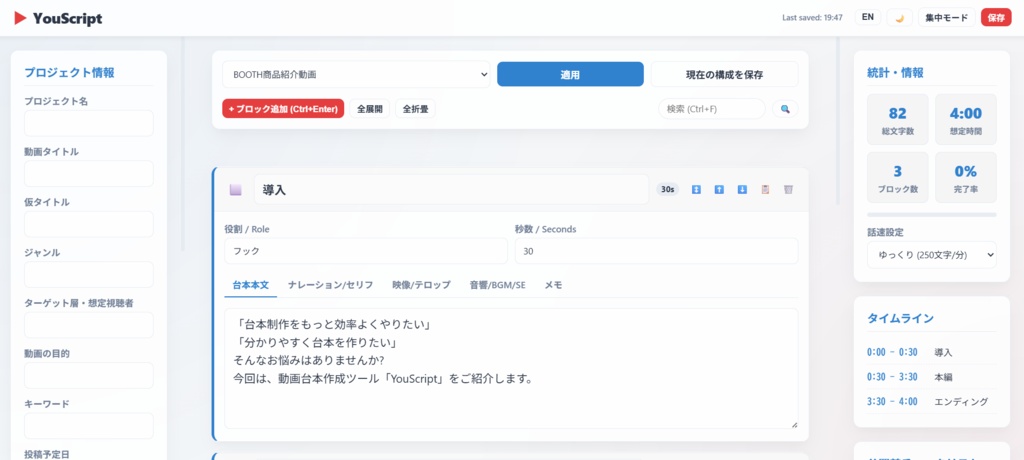Image resolution: width=1024 pixels, height=460 pixels.
Task: Switch language with EN button
Action: pyautogui.click(x=868, y=18)
